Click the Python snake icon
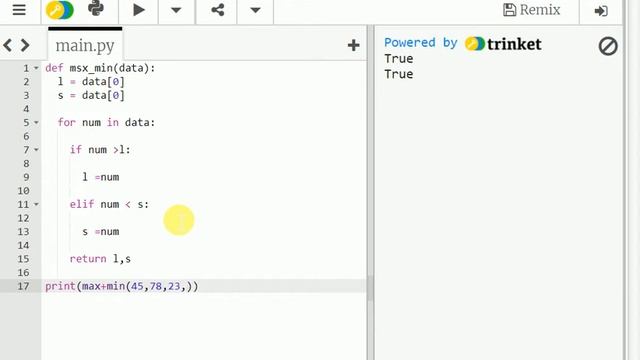The width and height of the screenshot is (640, 360). (96, 9)
